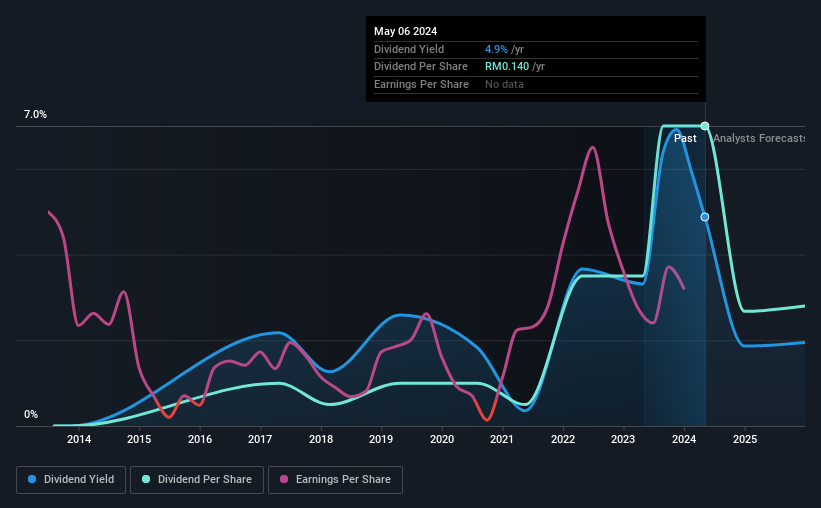
Task: Click the teal Dividend Per Share legend dot
Action: point(146,479)
